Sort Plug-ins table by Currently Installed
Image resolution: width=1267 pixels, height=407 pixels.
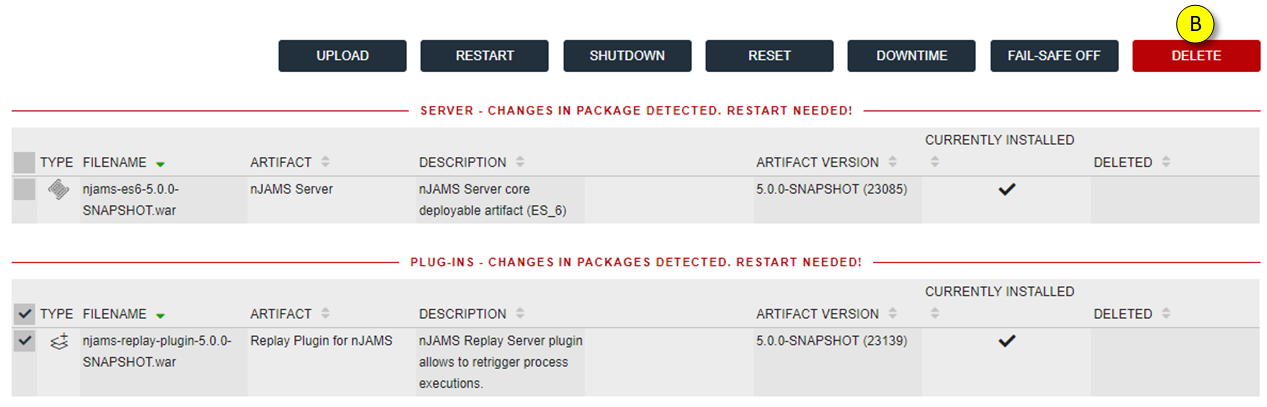click(931, 314)
